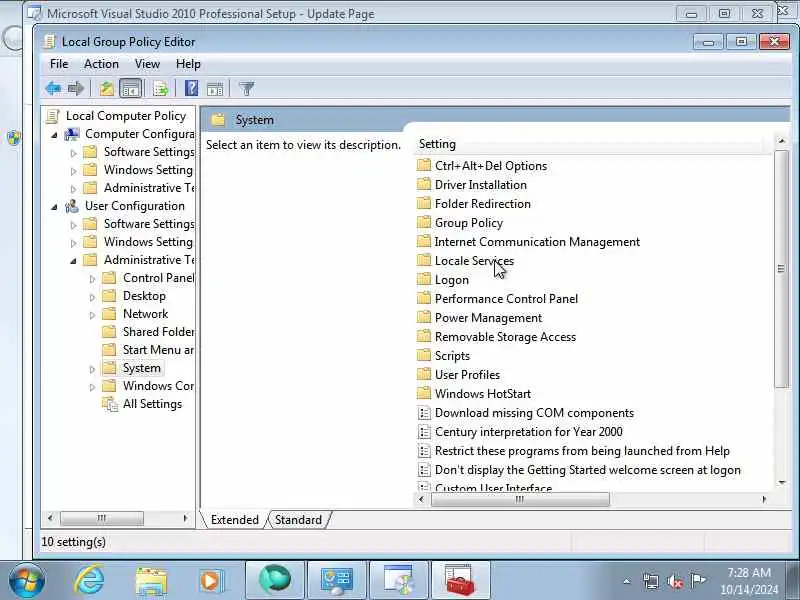The height and width of the screenshot is (600, 800).
Task: Click the Export List toolbar icon
Action: [x=160, y=89]
